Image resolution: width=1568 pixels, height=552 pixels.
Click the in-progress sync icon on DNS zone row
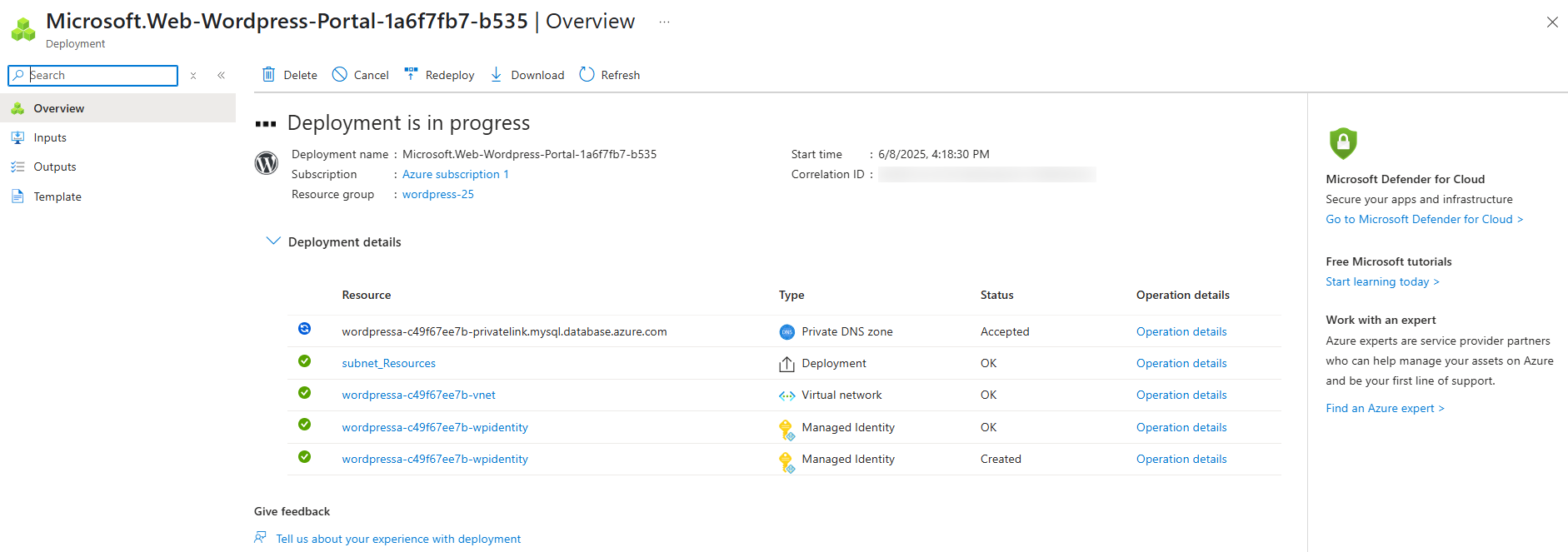[305, 328]
